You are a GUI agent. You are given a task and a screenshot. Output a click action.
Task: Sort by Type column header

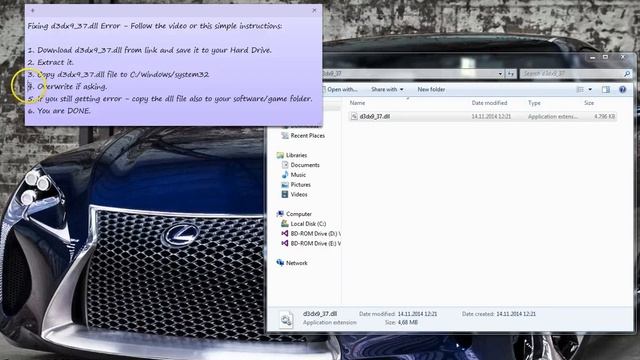[534, 103]
